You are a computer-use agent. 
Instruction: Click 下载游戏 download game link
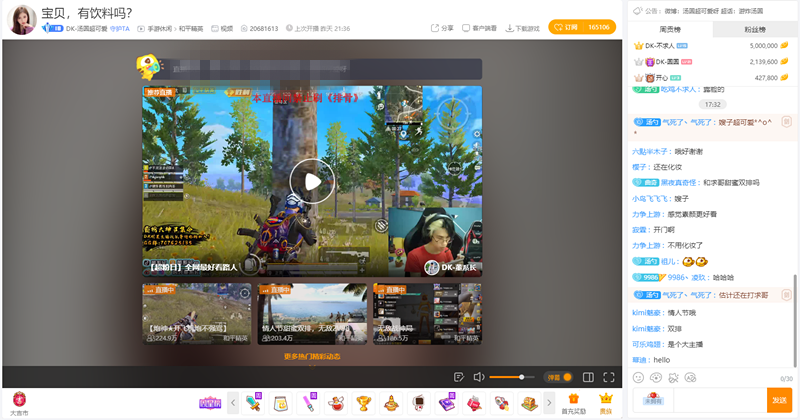[x=522, y=28]
